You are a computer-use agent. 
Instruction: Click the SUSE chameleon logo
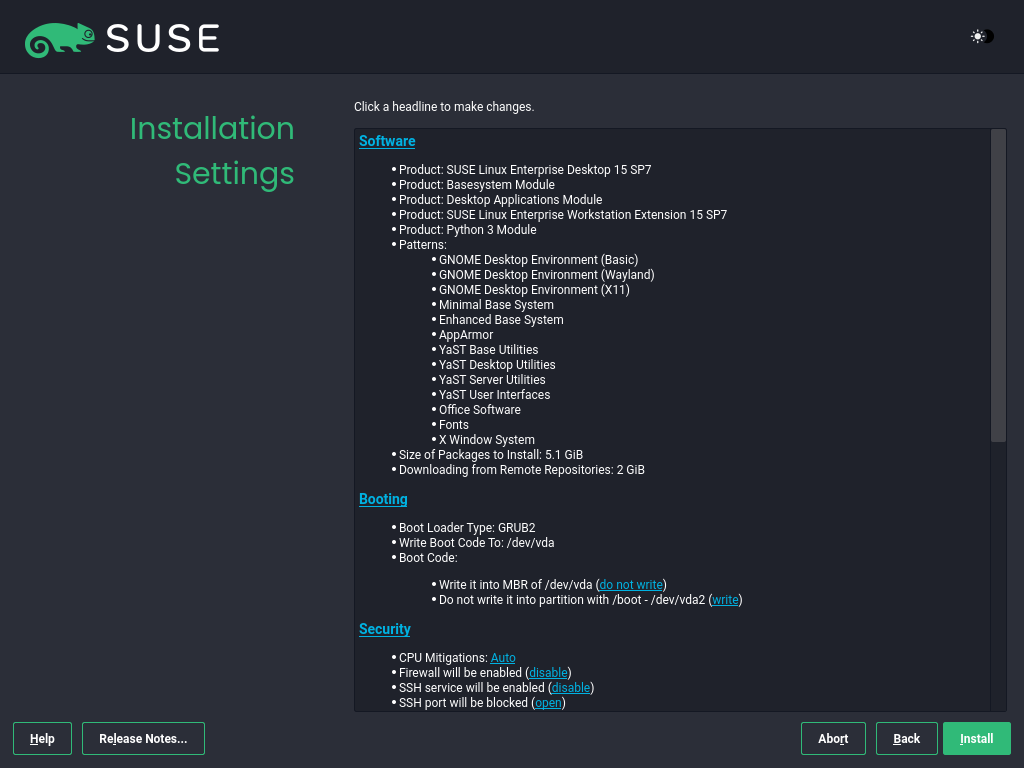[60, 38]
